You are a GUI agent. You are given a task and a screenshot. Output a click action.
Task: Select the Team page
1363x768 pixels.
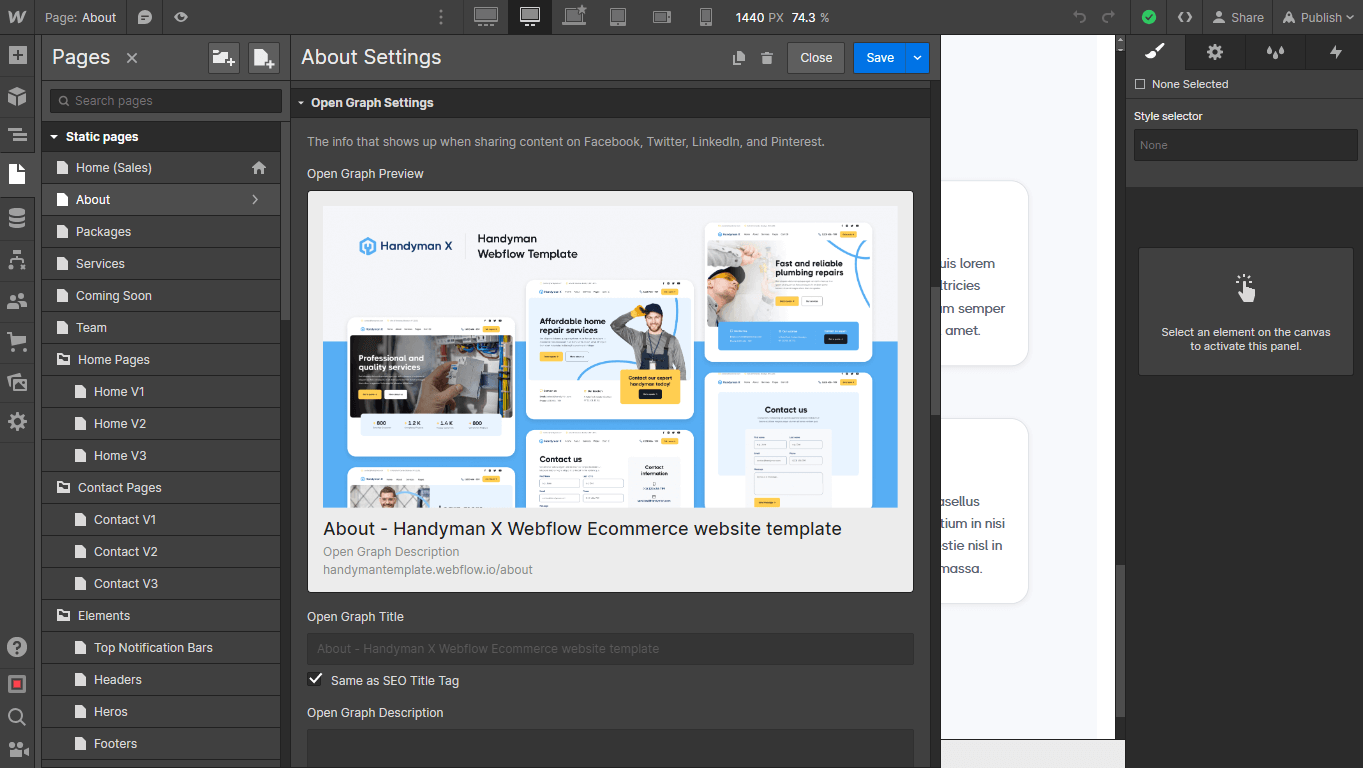coord(161,328)
